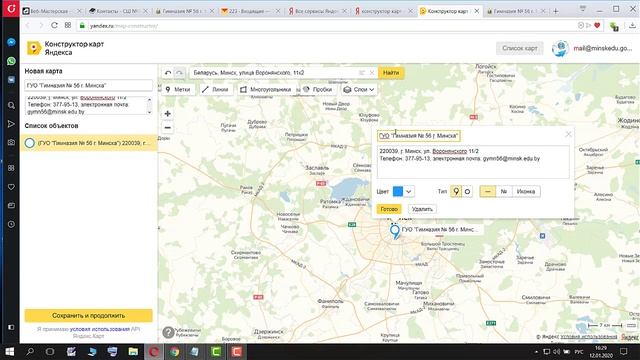Open Chrome from the taskbar
Image resolution: width=640 pixels, height=360 pixels.
point(174,351)
